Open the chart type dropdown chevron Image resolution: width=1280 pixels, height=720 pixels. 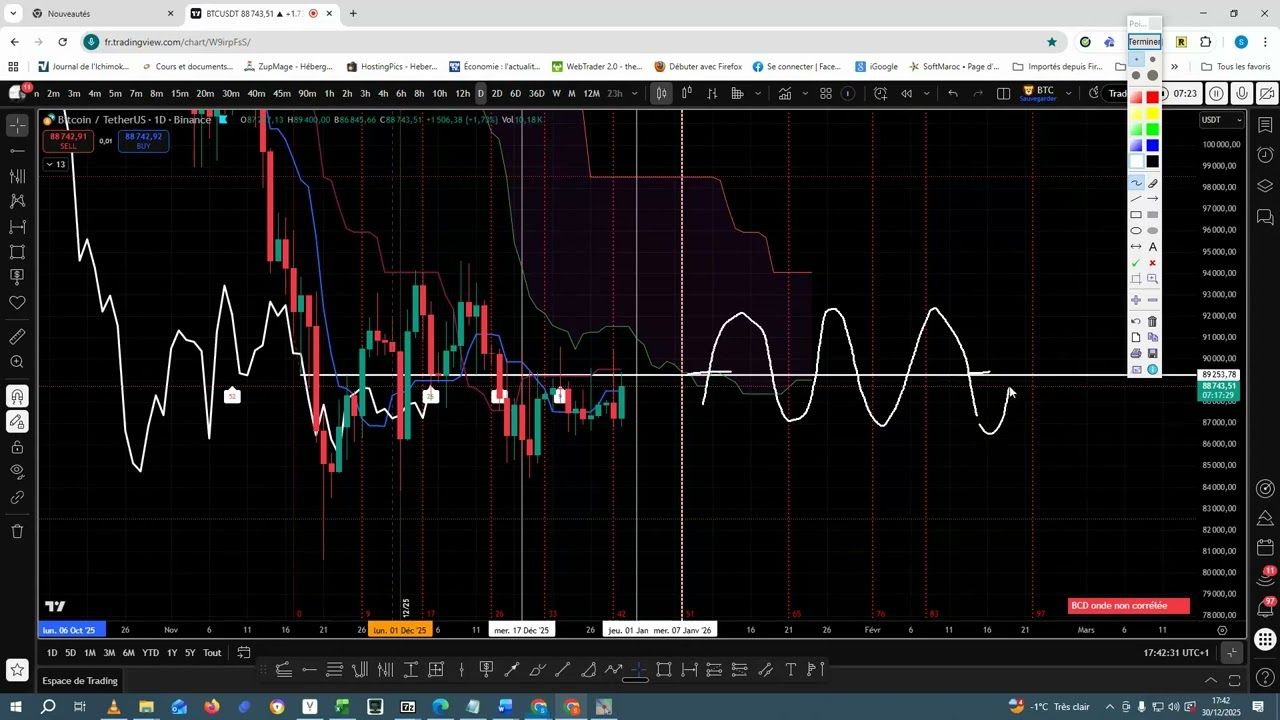tap(758, 93)
